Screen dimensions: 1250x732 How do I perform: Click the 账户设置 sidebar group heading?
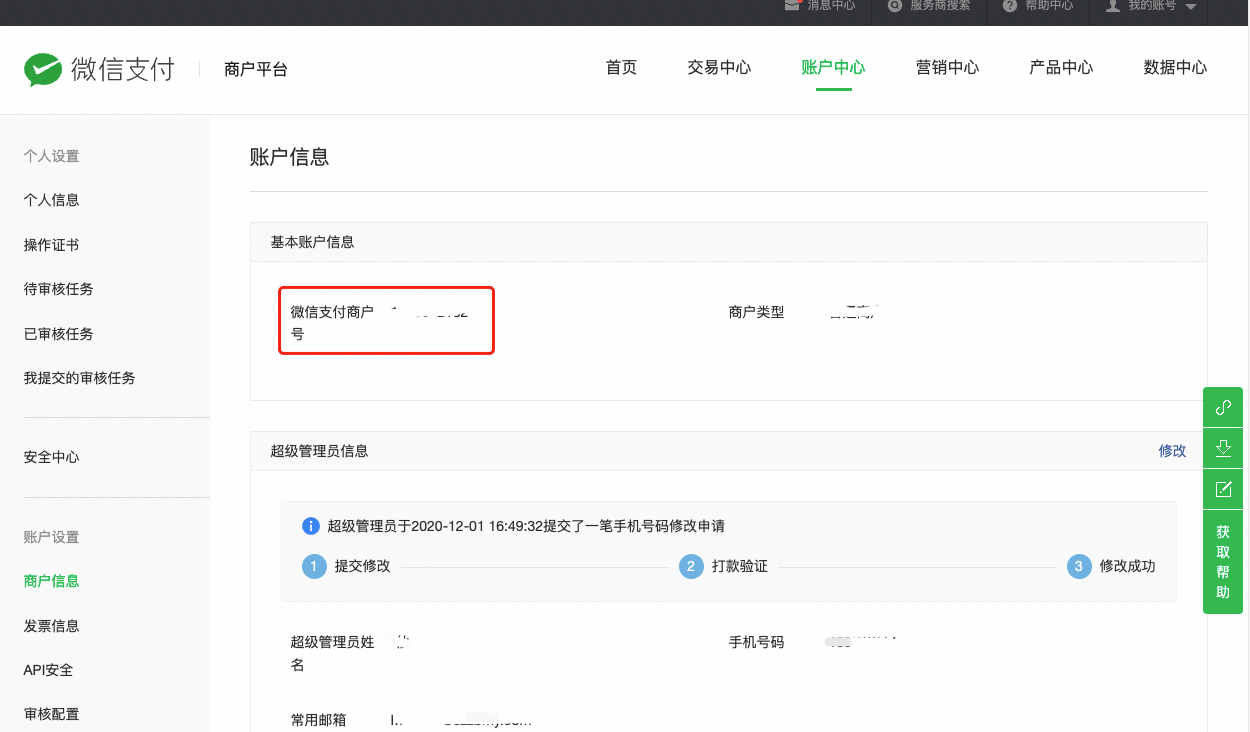click(x=52, y=537)
